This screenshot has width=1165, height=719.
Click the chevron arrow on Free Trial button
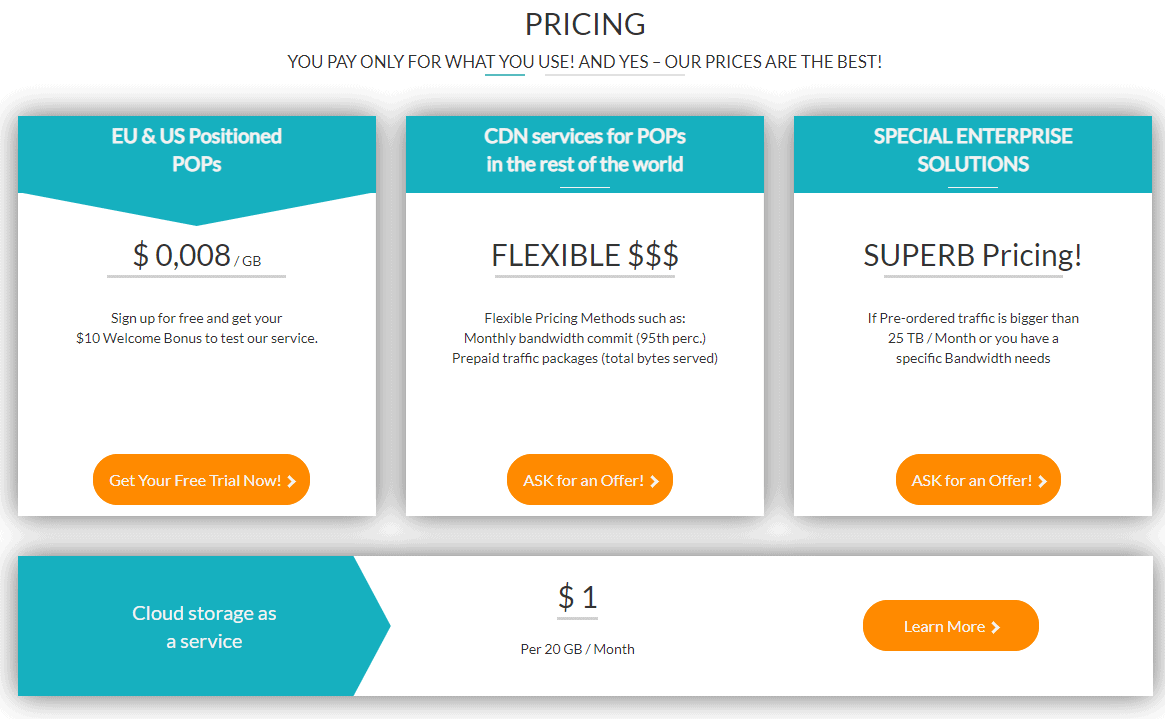pos(291,481)
